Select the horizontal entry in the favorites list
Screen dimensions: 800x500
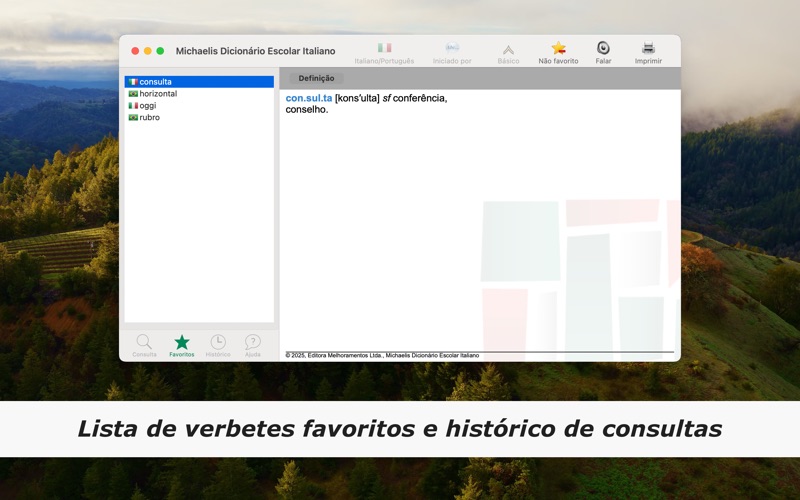tap(199, 93)
